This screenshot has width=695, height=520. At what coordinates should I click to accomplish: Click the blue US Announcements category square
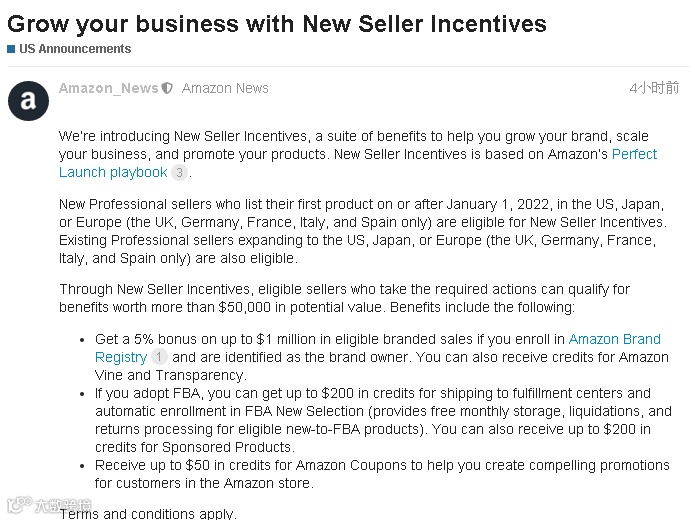coord(11,48)
